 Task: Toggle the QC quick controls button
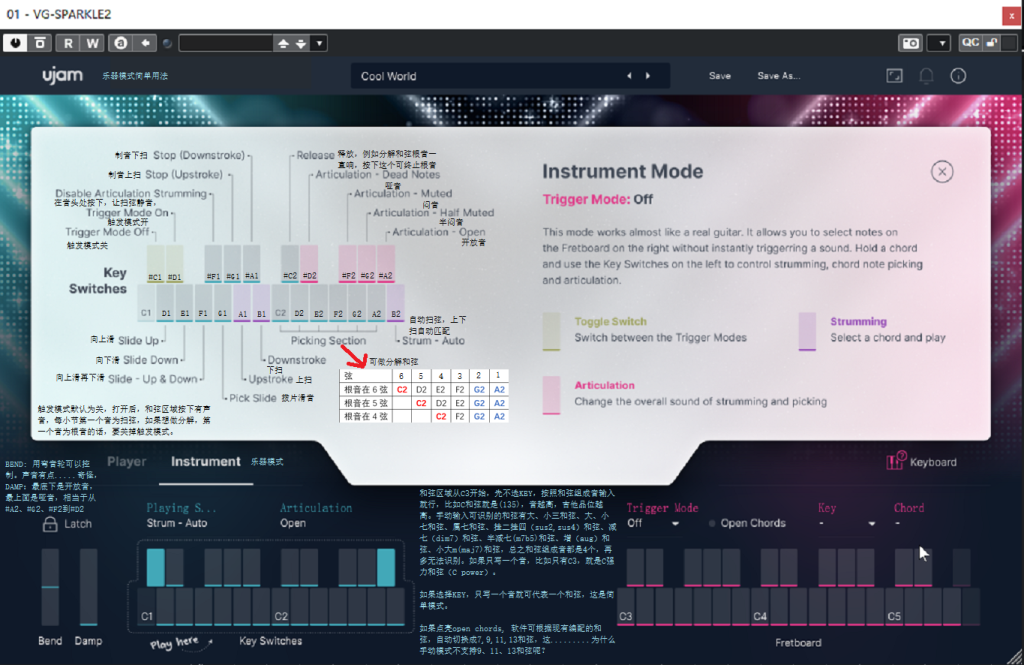[970, 42]
